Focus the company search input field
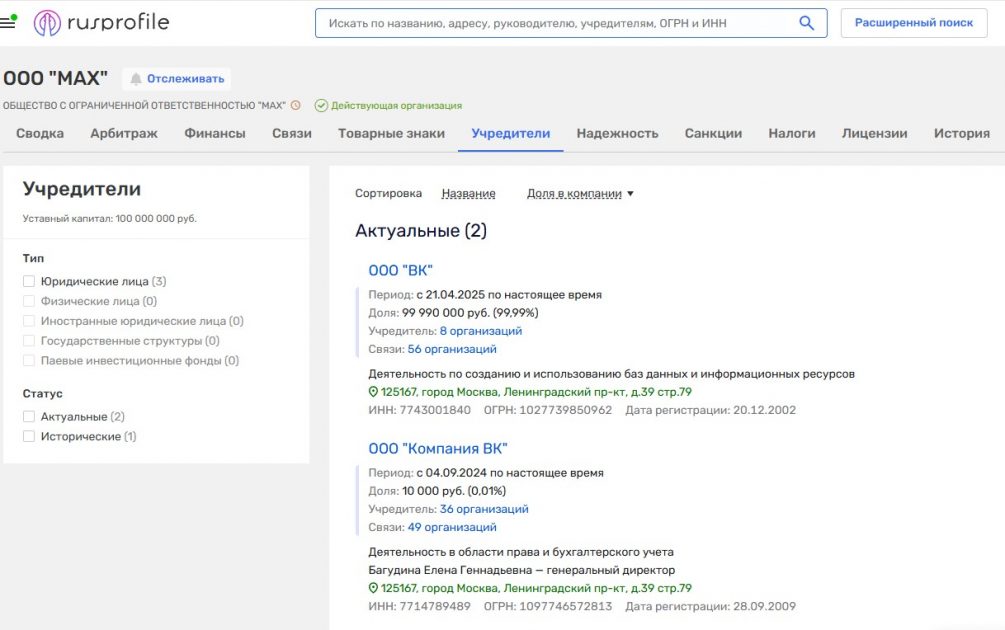This screenshot has width=1005, height=630. 555,23
